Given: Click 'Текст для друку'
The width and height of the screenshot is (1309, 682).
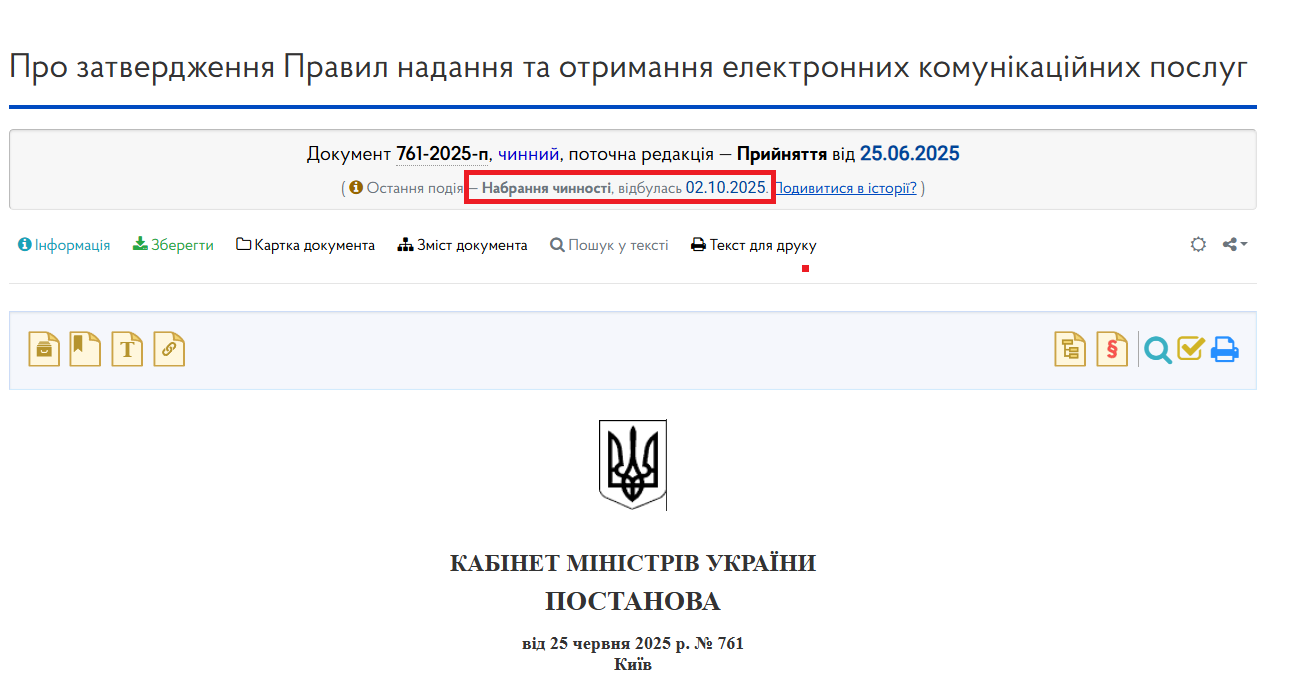Looking at the screenshot, I should tap(753, 243).
